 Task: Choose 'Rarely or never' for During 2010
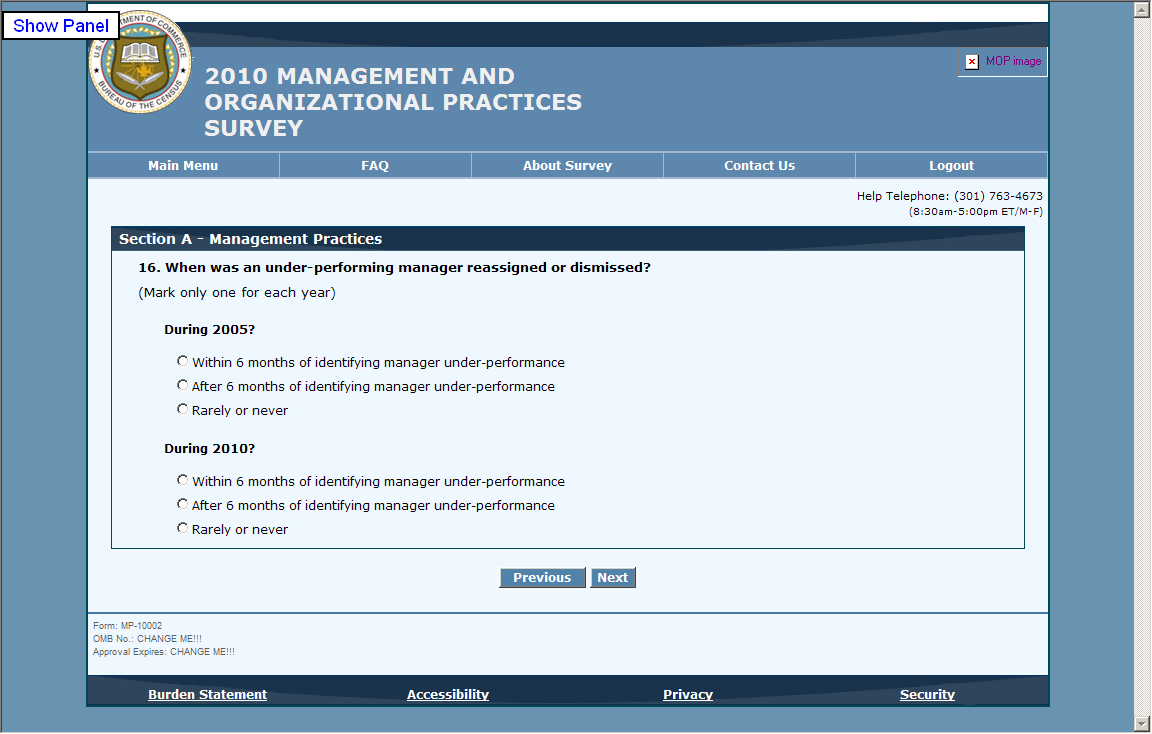(182, 528)
